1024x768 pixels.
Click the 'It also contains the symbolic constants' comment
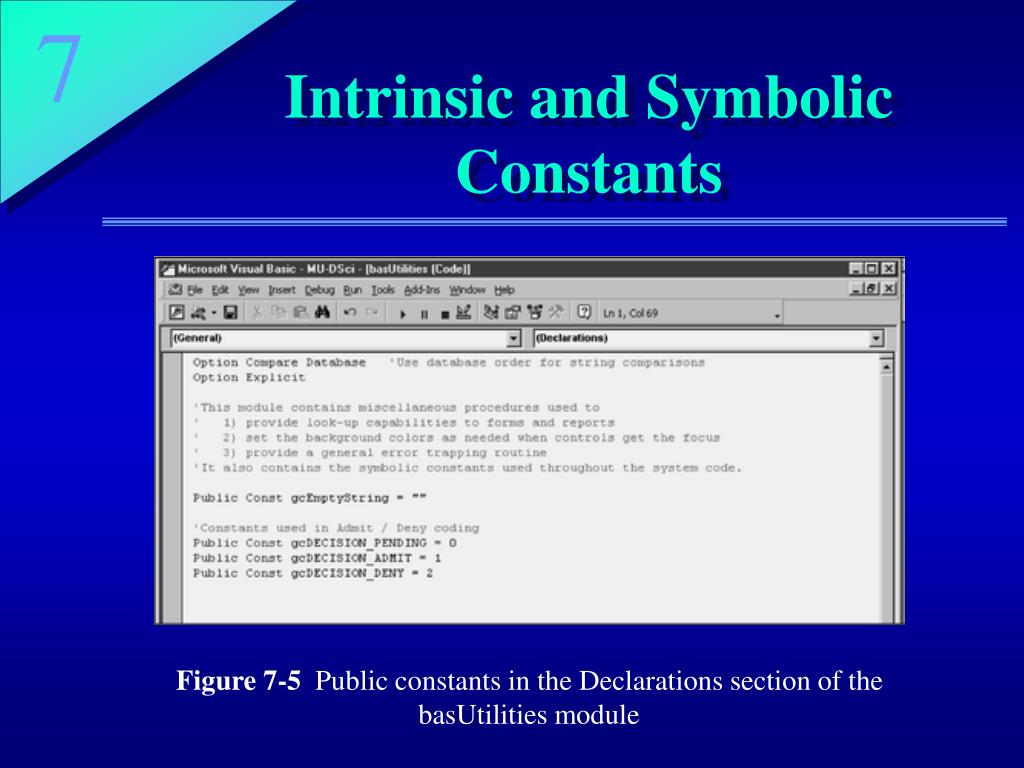(467, 468)
